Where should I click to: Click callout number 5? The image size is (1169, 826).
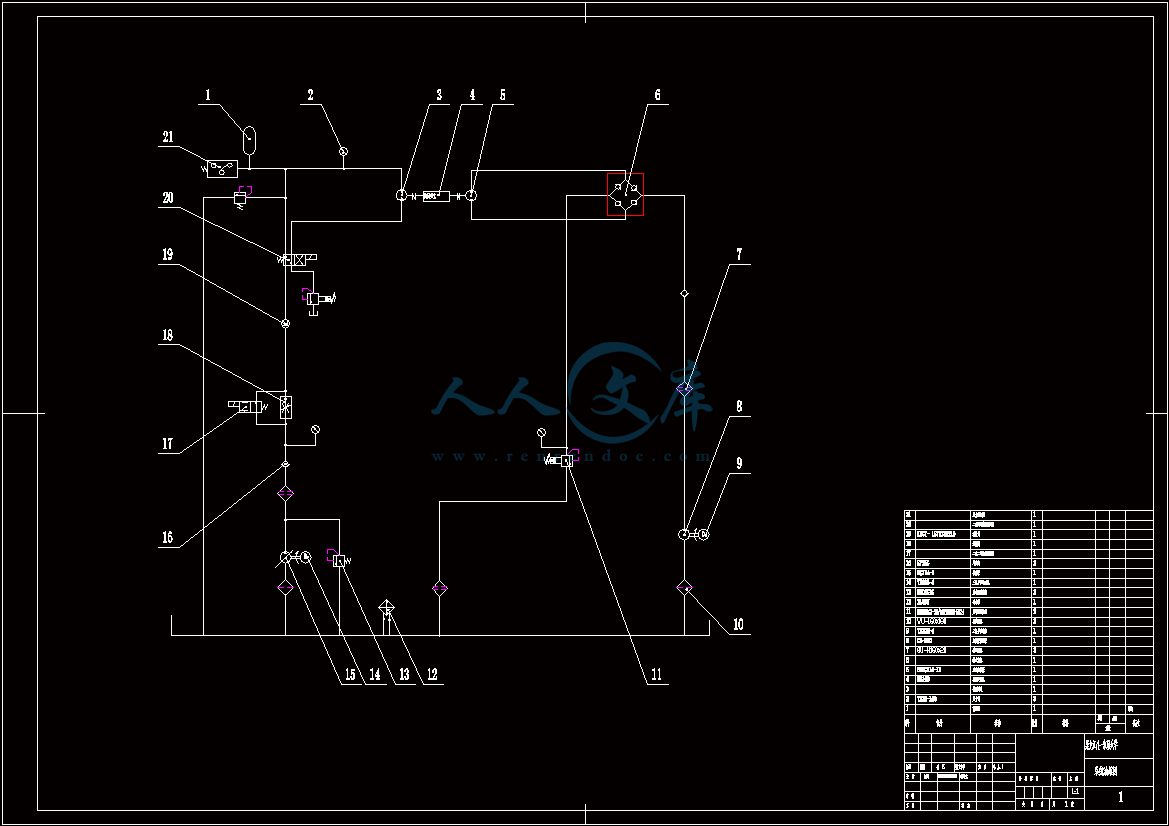(x=502, y=95)
